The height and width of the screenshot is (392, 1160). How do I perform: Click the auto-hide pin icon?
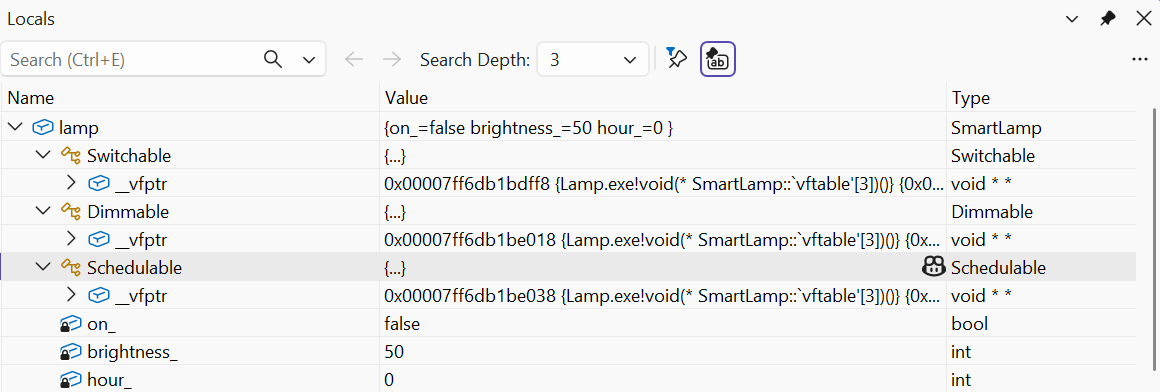pos(1107,18)
